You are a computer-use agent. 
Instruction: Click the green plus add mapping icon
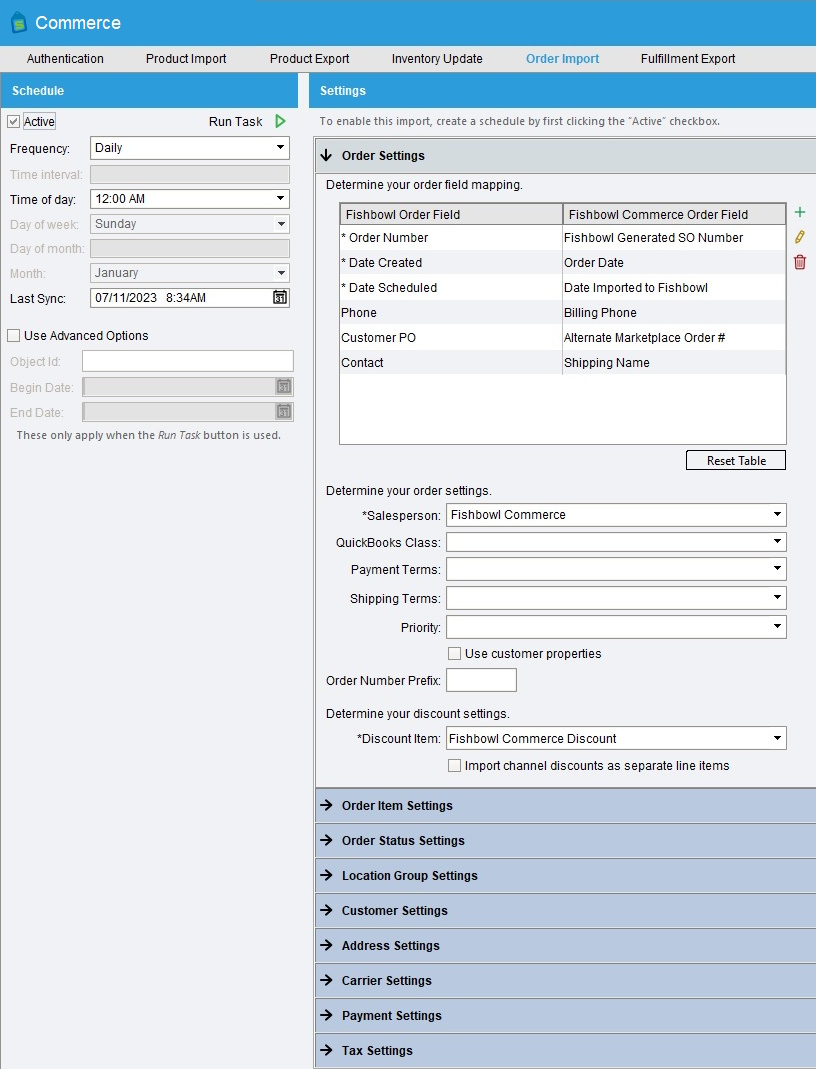click(x=799, y=212)
